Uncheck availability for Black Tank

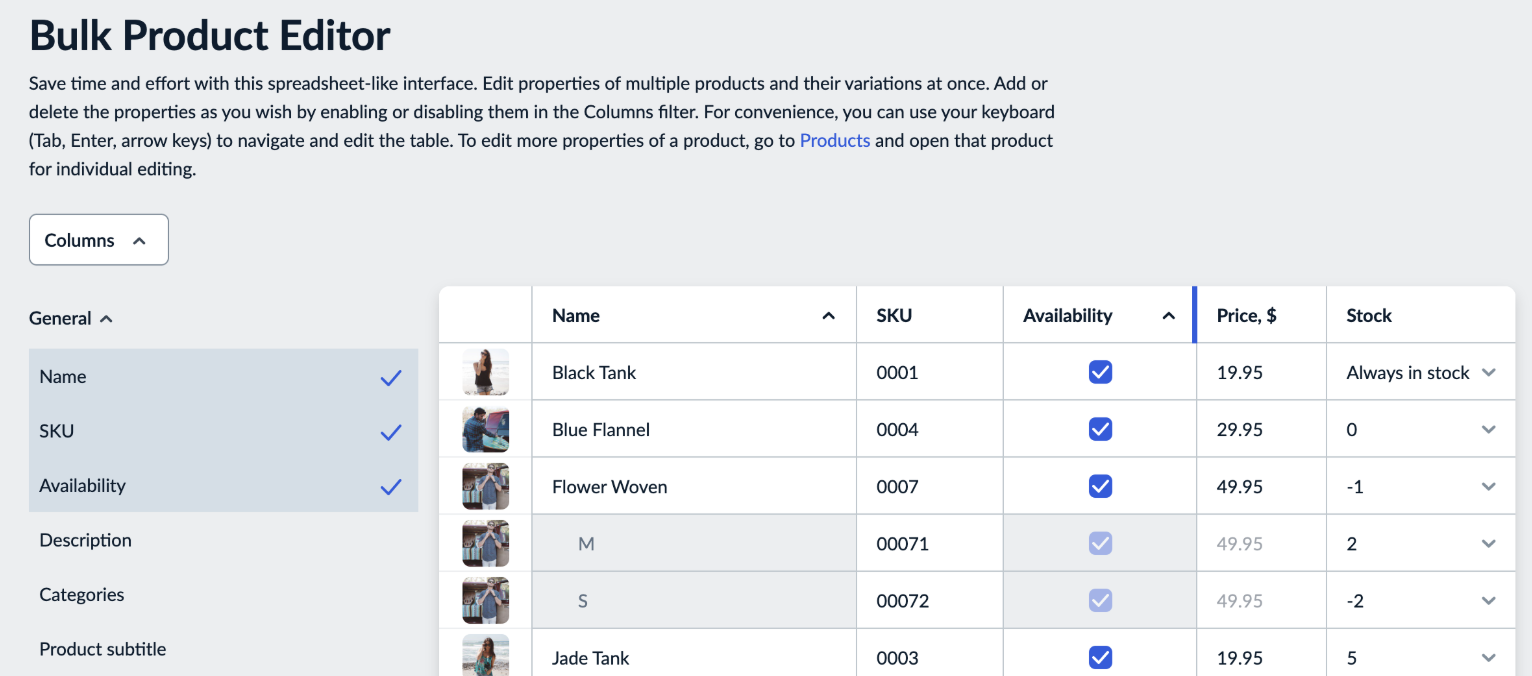[1099, 371]
